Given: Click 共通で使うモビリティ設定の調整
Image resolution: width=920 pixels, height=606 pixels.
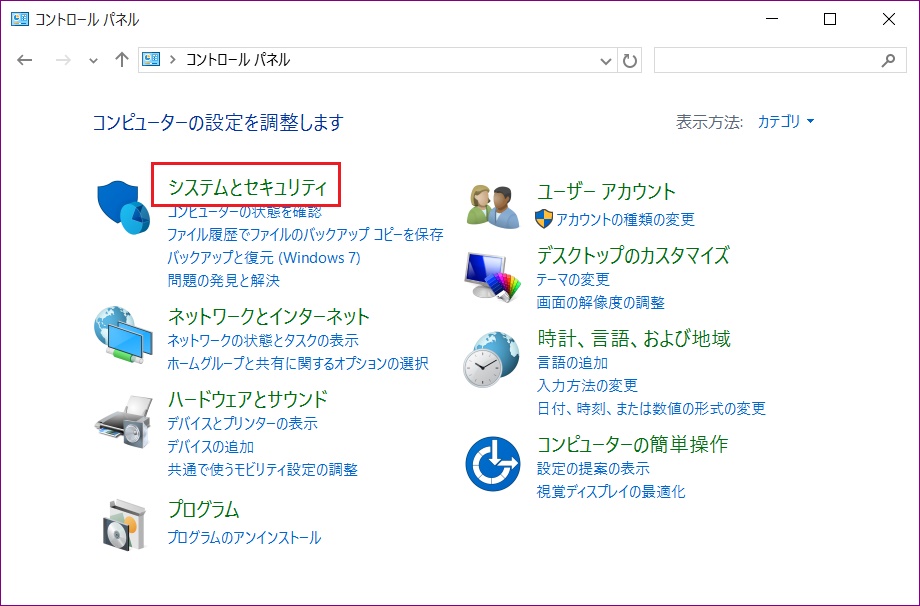Looking at the screenshot, I should coord(263,469).
